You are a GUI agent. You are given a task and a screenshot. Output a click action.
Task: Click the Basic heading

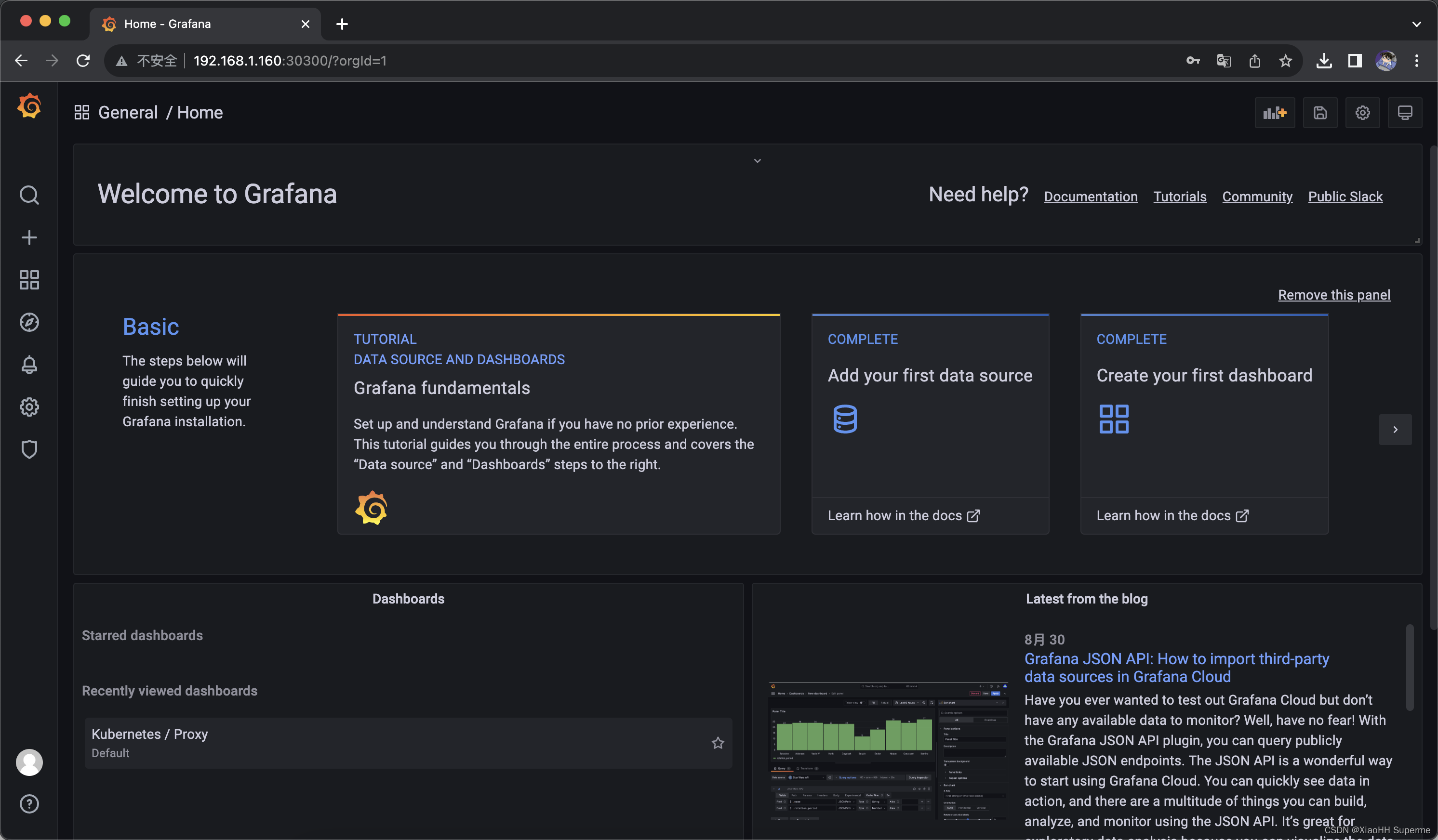click(x=151, y=326)
